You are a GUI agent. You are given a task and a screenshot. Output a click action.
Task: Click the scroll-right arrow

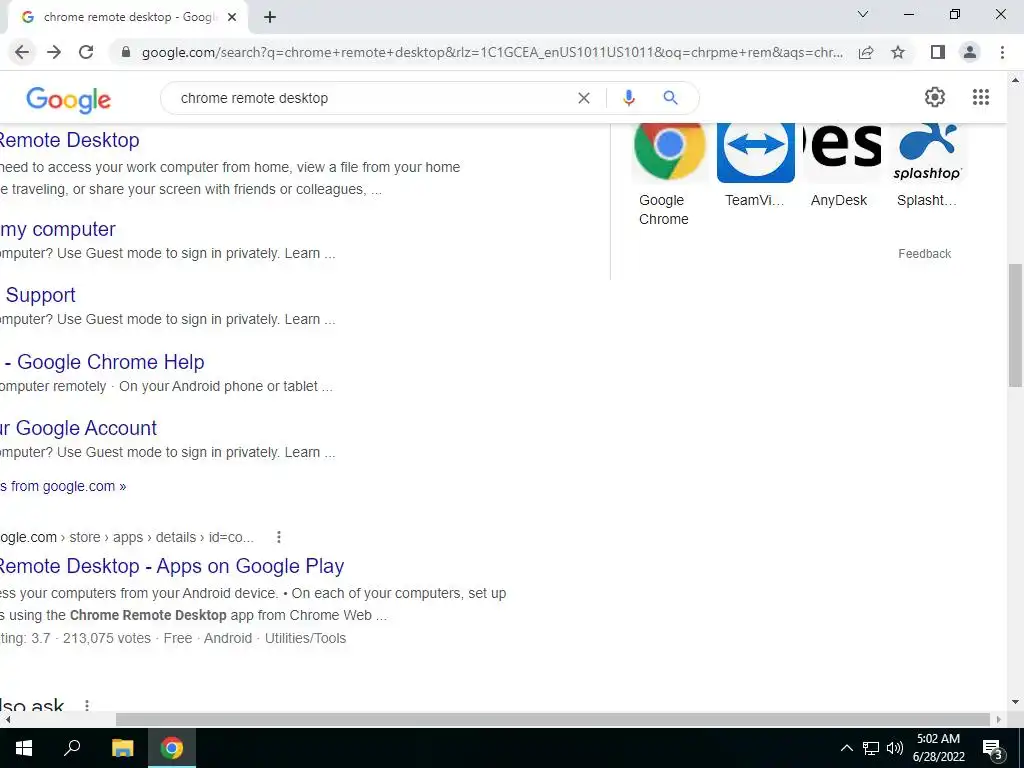pyautogui.click(x=999, y=719)
